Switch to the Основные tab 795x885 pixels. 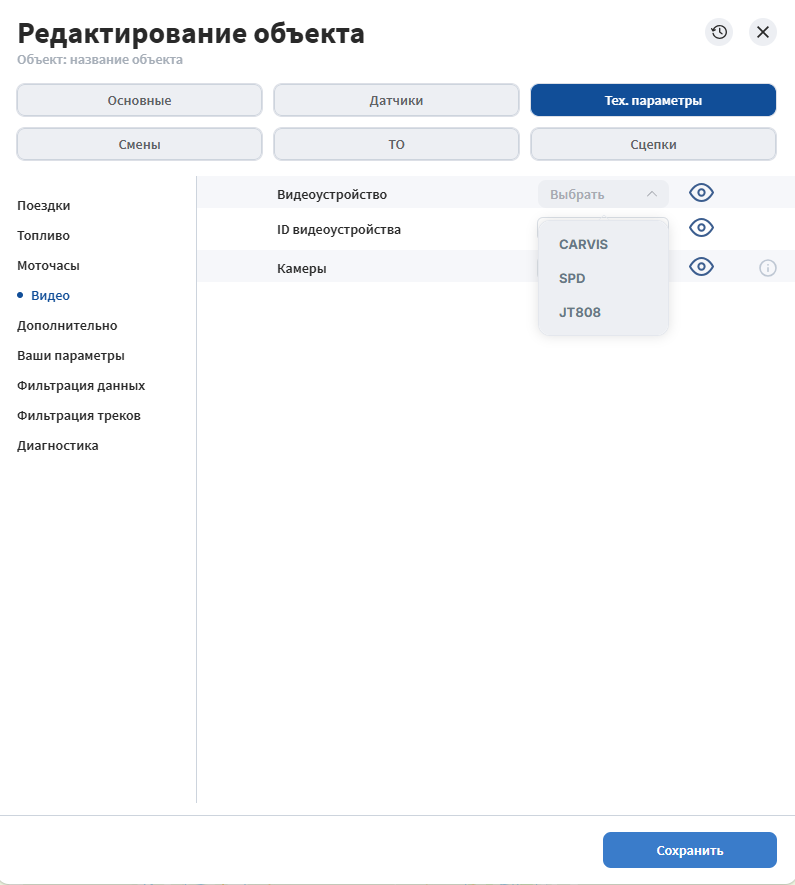[x=139, y=100]
